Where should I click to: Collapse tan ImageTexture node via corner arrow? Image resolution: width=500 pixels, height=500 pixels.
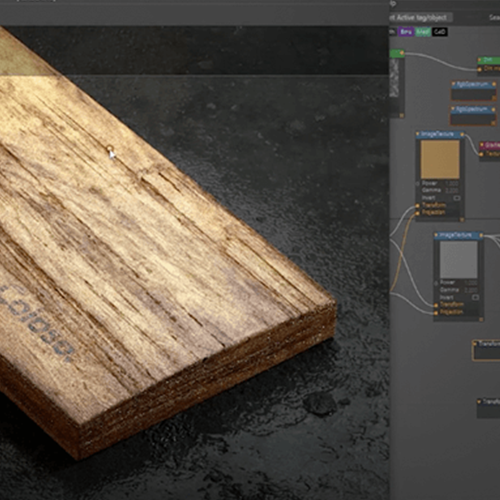pyautogui.click(x=462, y=220)
